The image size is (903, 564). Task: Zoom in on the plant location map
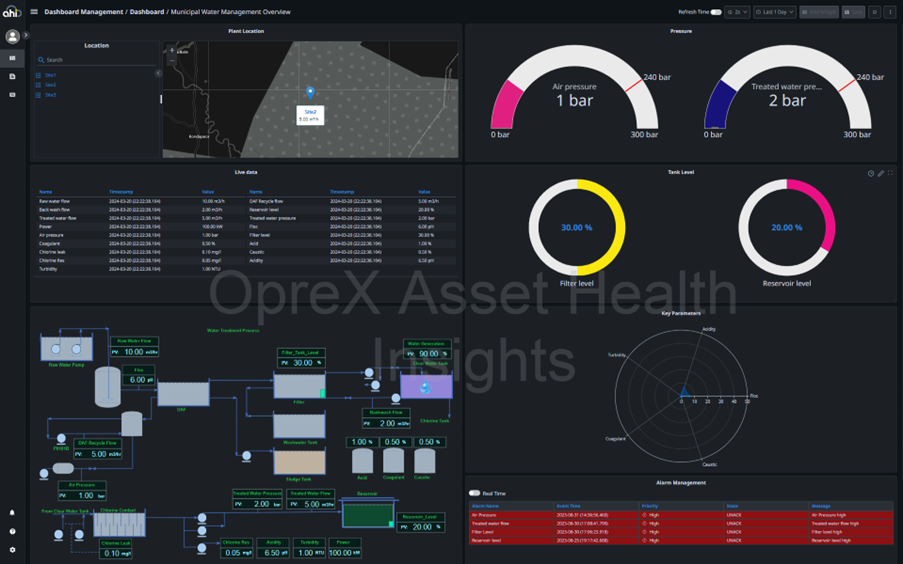172,49
